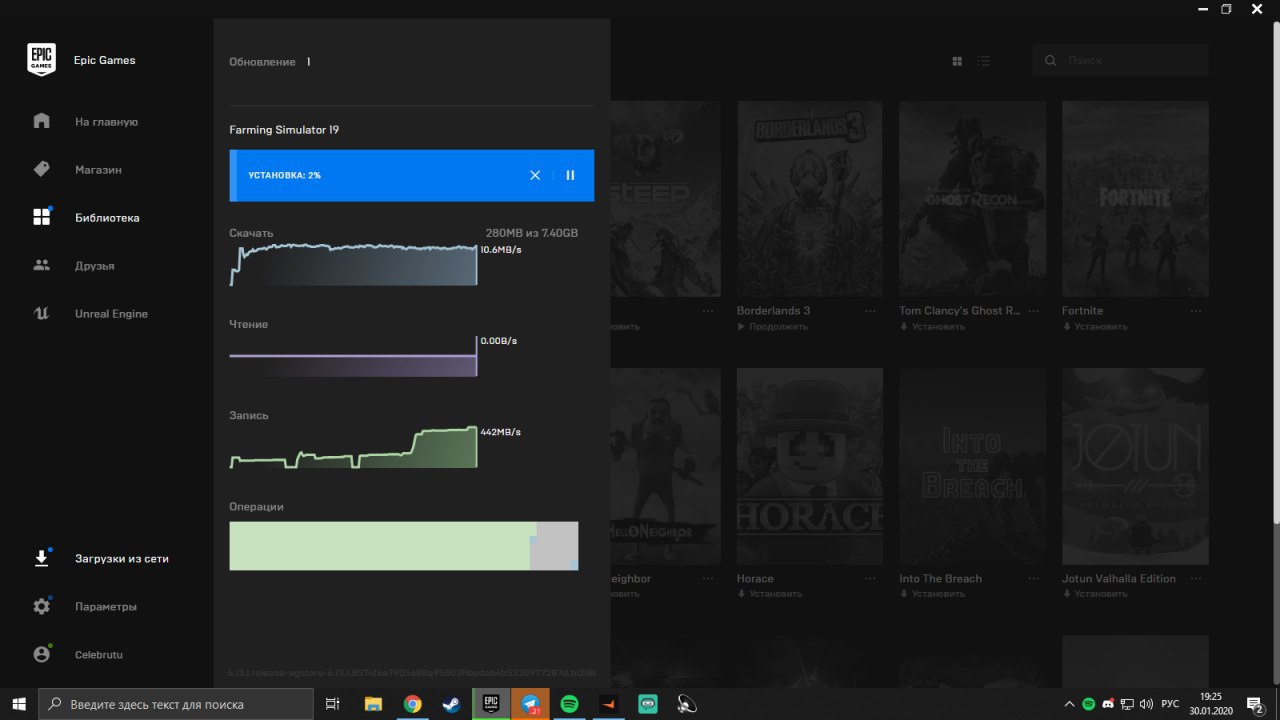
Task: Open Task View on the taskbar
Action: point(333,704)
